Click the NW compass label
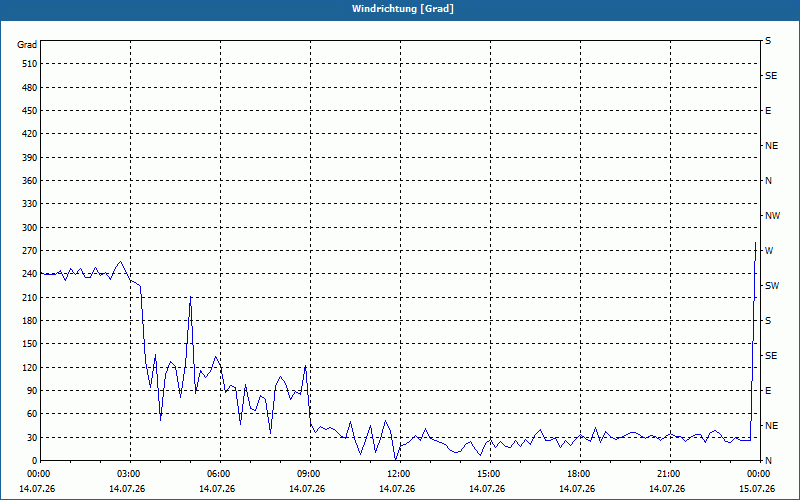The width and height of the screenshot is (800, 500). (x=772, y=216)
